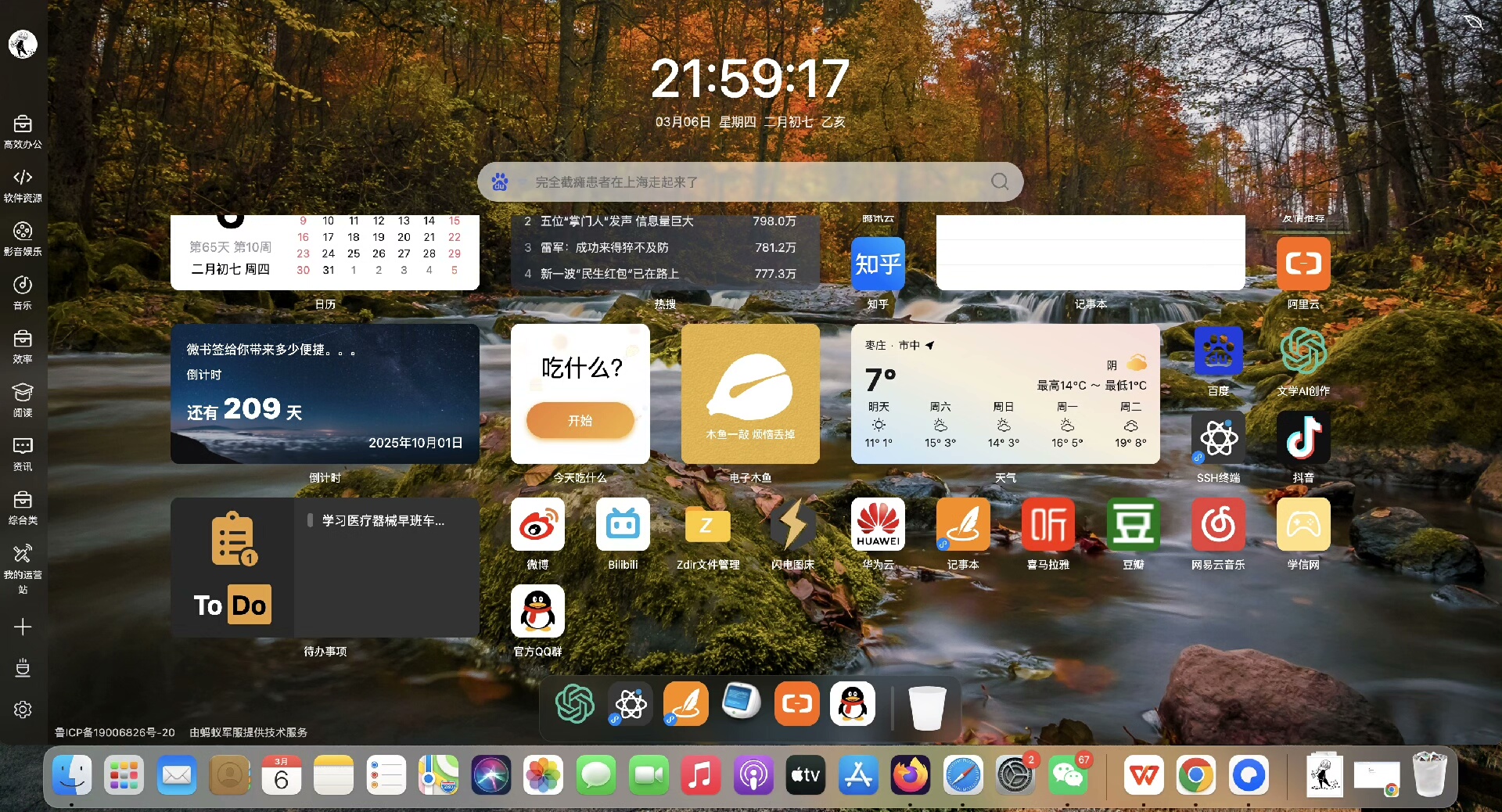
Task: Click the to-do entry 学习医疗器械早班车...
Action: 383,520
